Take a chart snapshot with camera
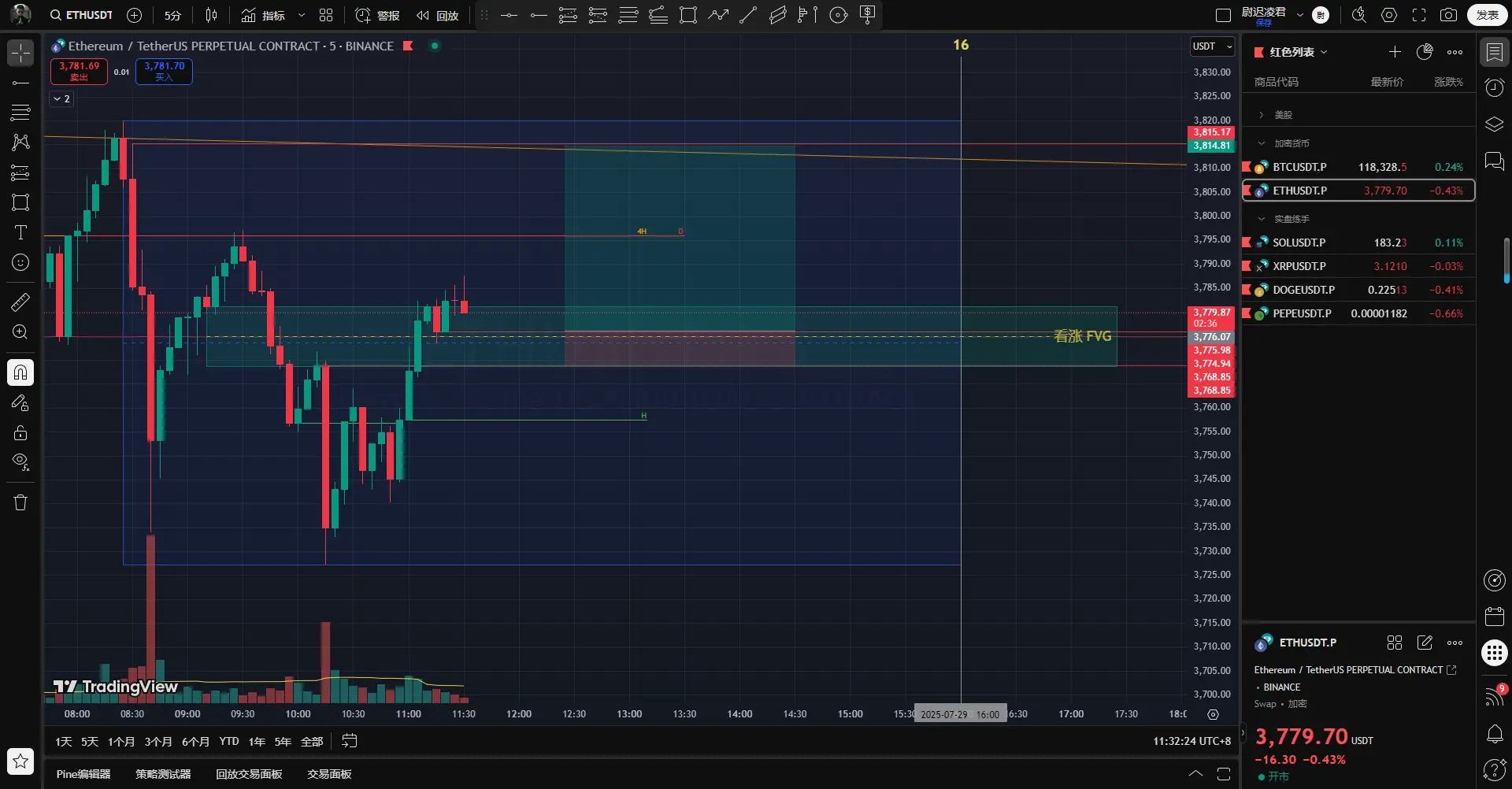This screenshot has width=1512, height=789. point(1448,15)
